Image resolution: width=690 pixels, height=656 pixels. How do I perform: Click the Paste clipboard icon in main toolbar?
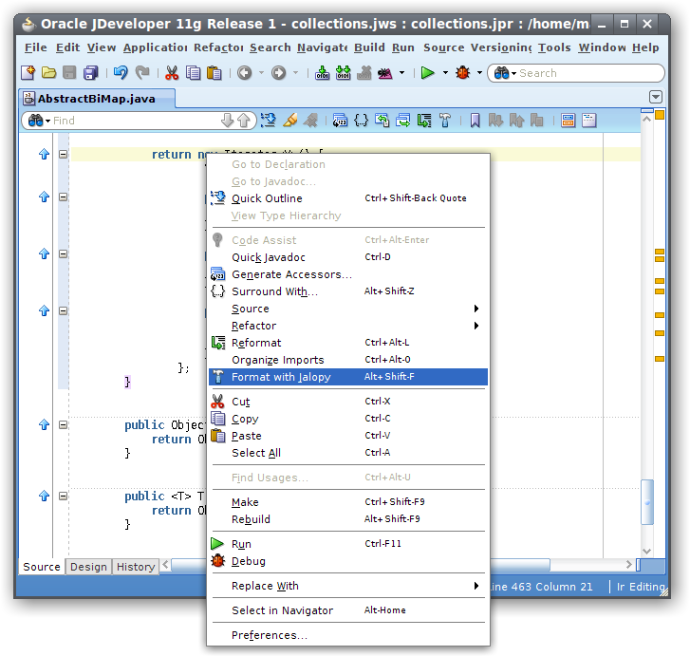[214, 73]
